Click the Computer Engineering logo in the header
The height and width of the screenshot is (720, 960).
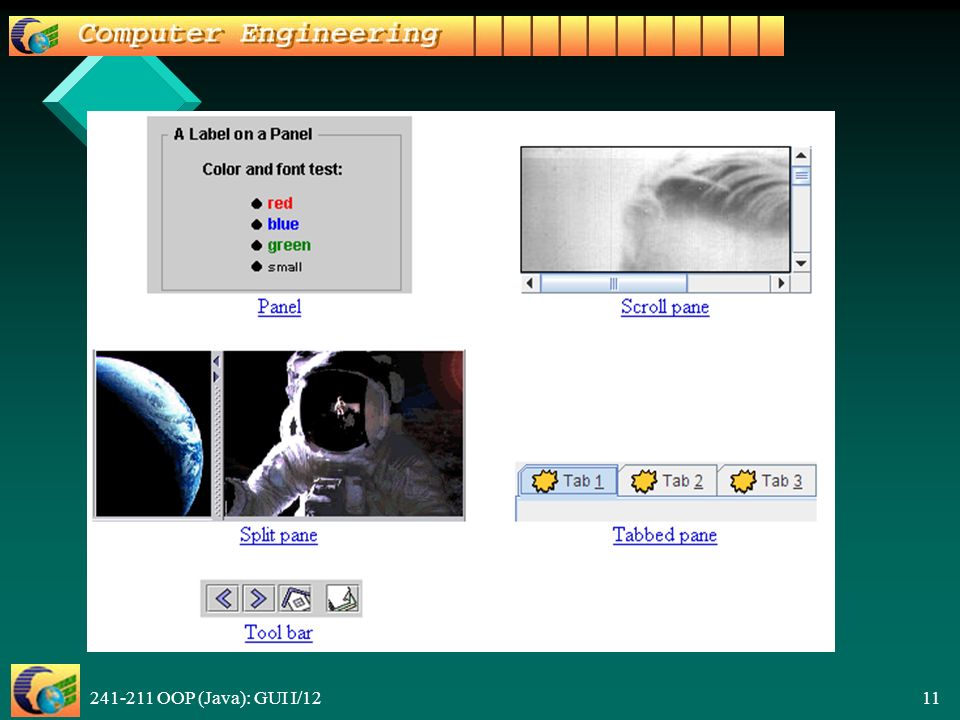tap(35, 36)
